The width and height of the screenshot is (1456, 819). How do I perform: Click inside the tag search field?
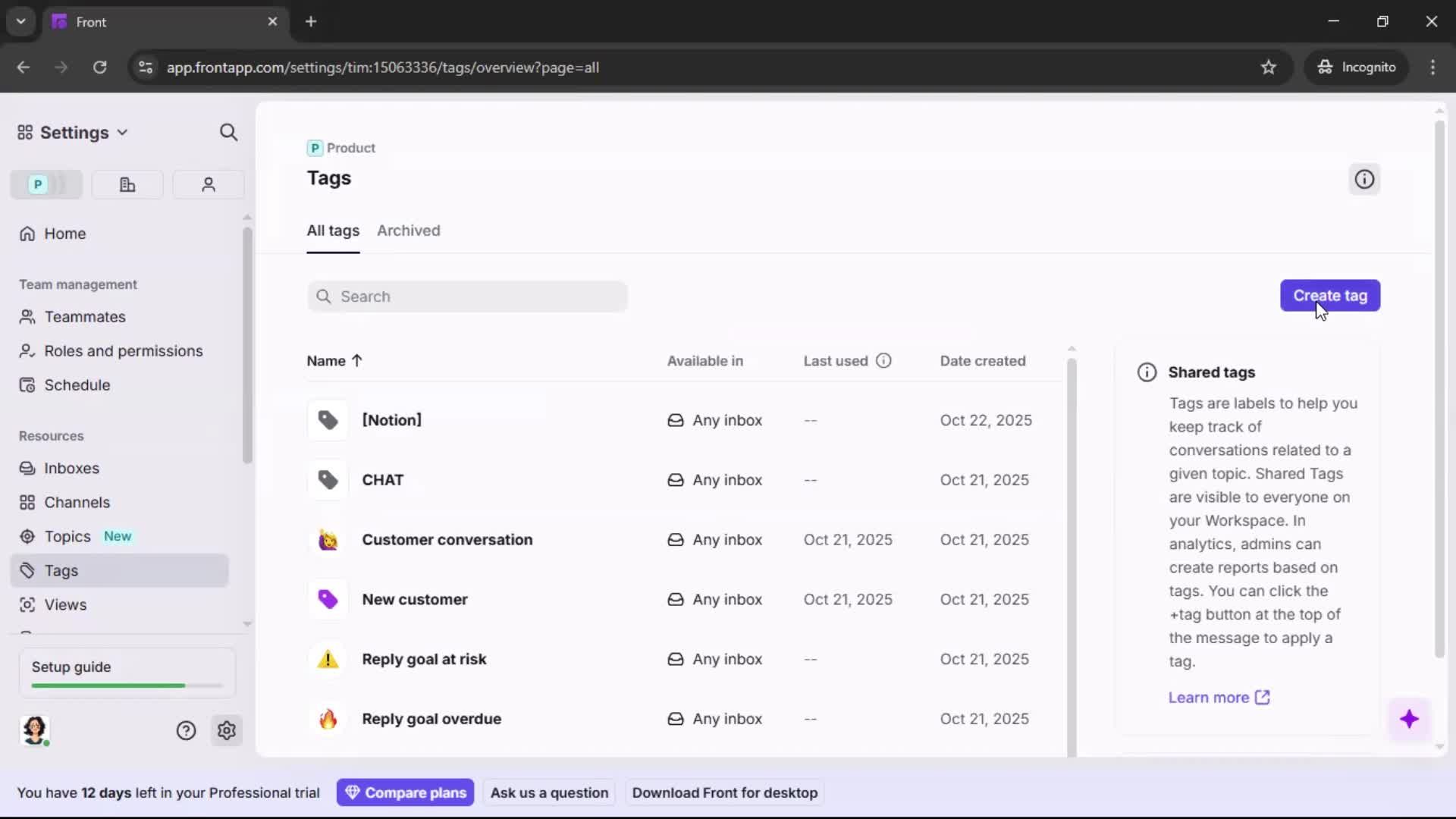point(468,297)
